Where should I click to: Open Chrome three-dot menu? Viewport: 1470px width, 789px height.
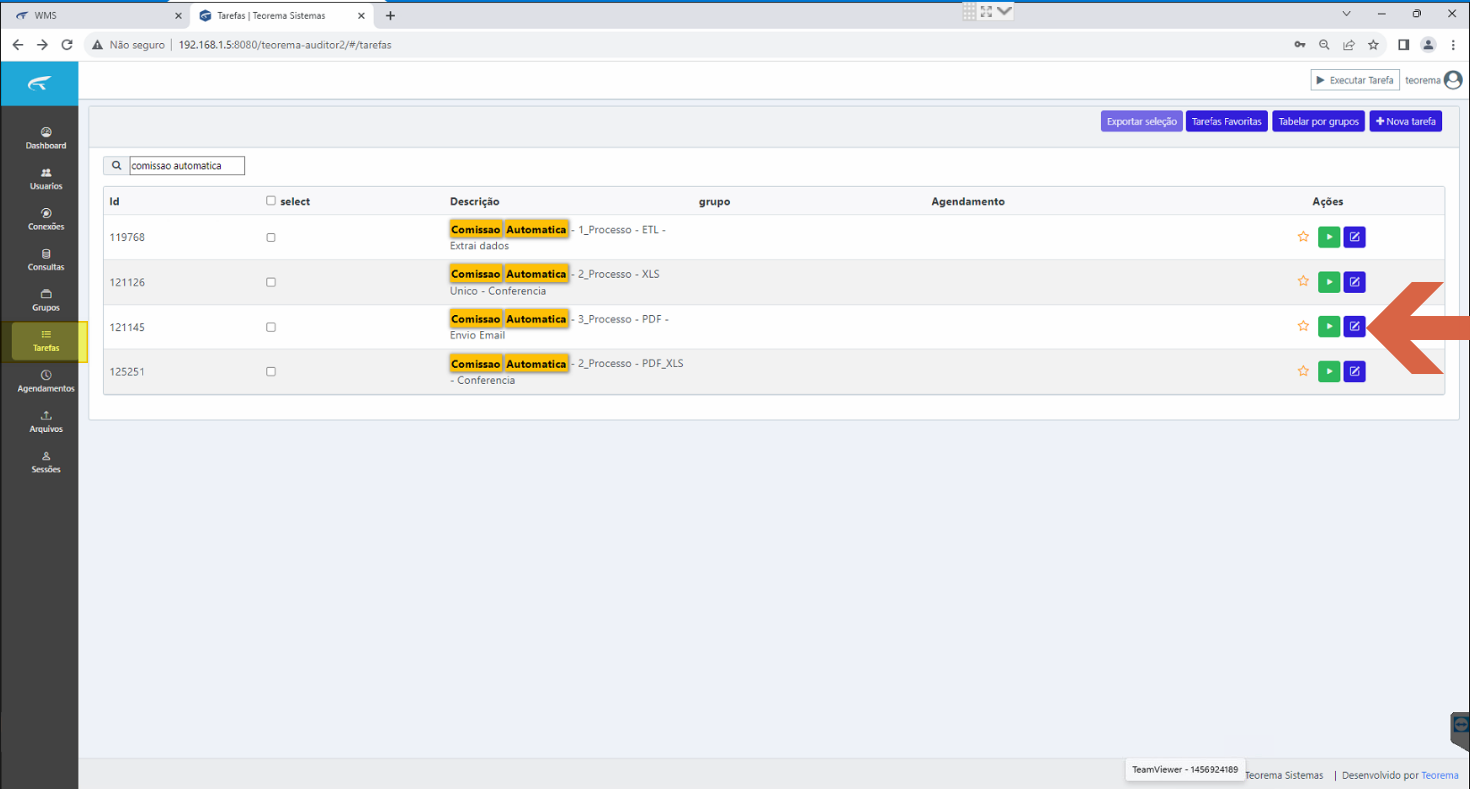tap(1452, 44)
